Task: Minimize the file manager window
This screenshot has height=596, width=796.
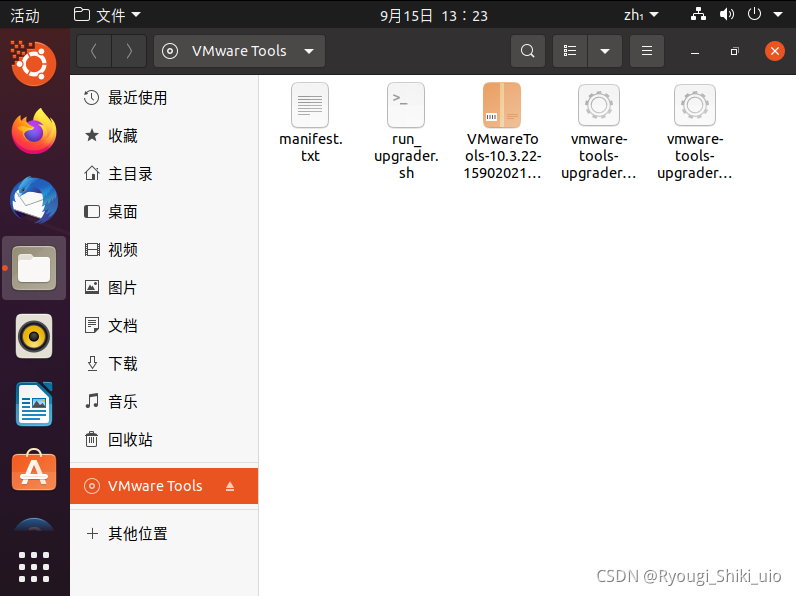Action: pos(695,51)
